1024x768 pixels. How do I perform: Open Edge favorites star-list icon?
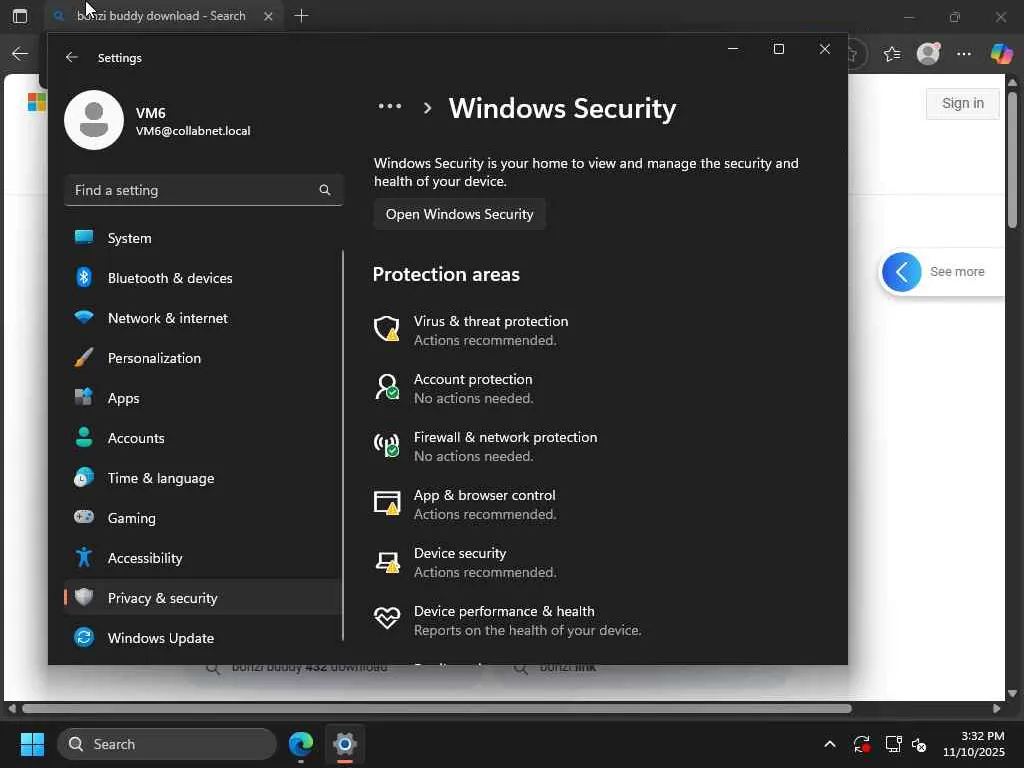[x=892, y=54]
